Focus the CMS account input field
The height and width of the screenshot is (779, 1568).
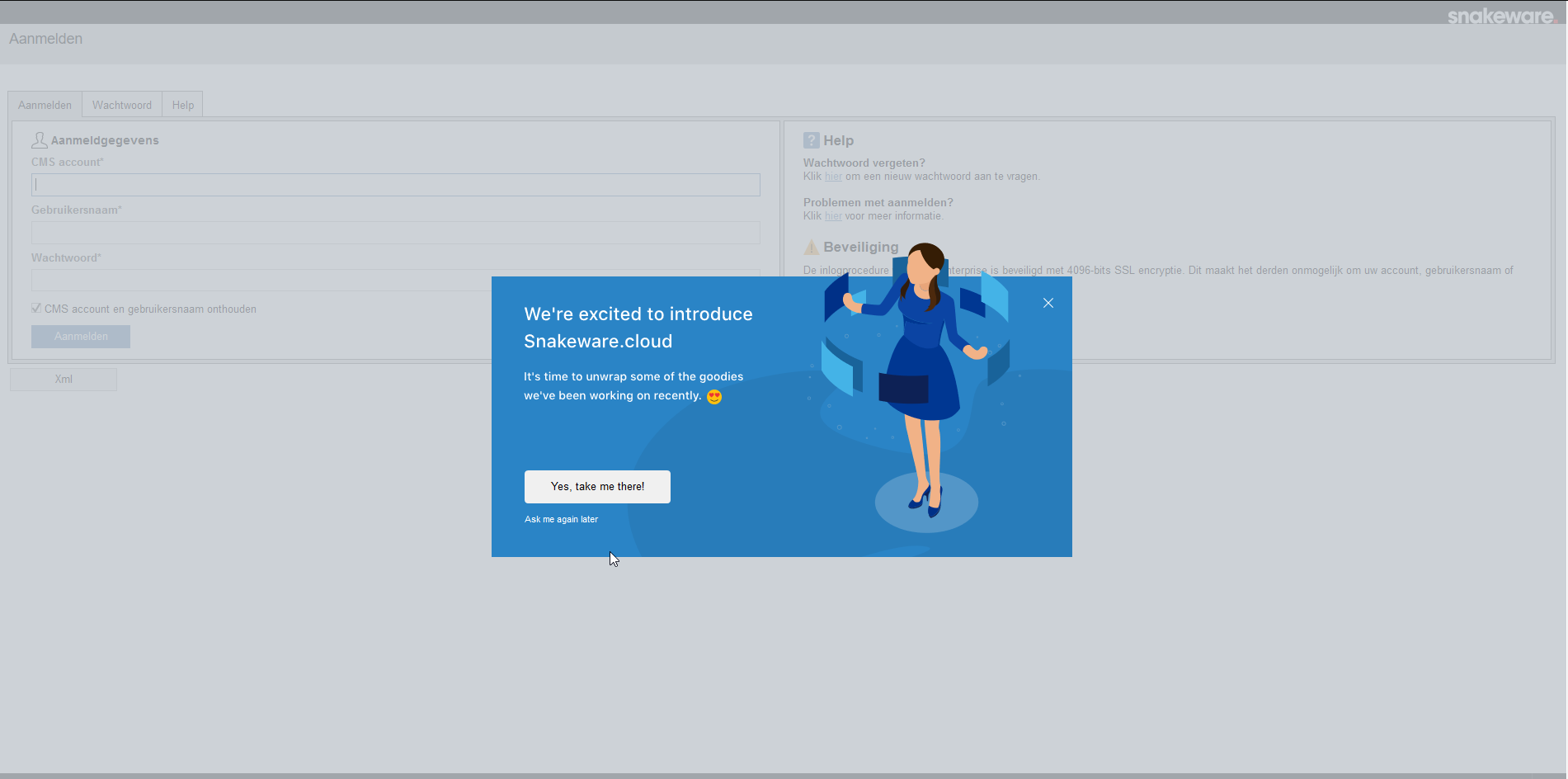pos(396,185)
